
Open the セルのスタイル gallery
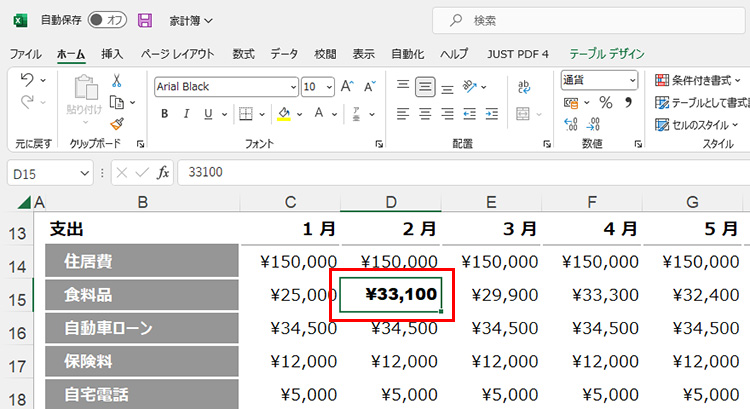(x=697, y=125)
